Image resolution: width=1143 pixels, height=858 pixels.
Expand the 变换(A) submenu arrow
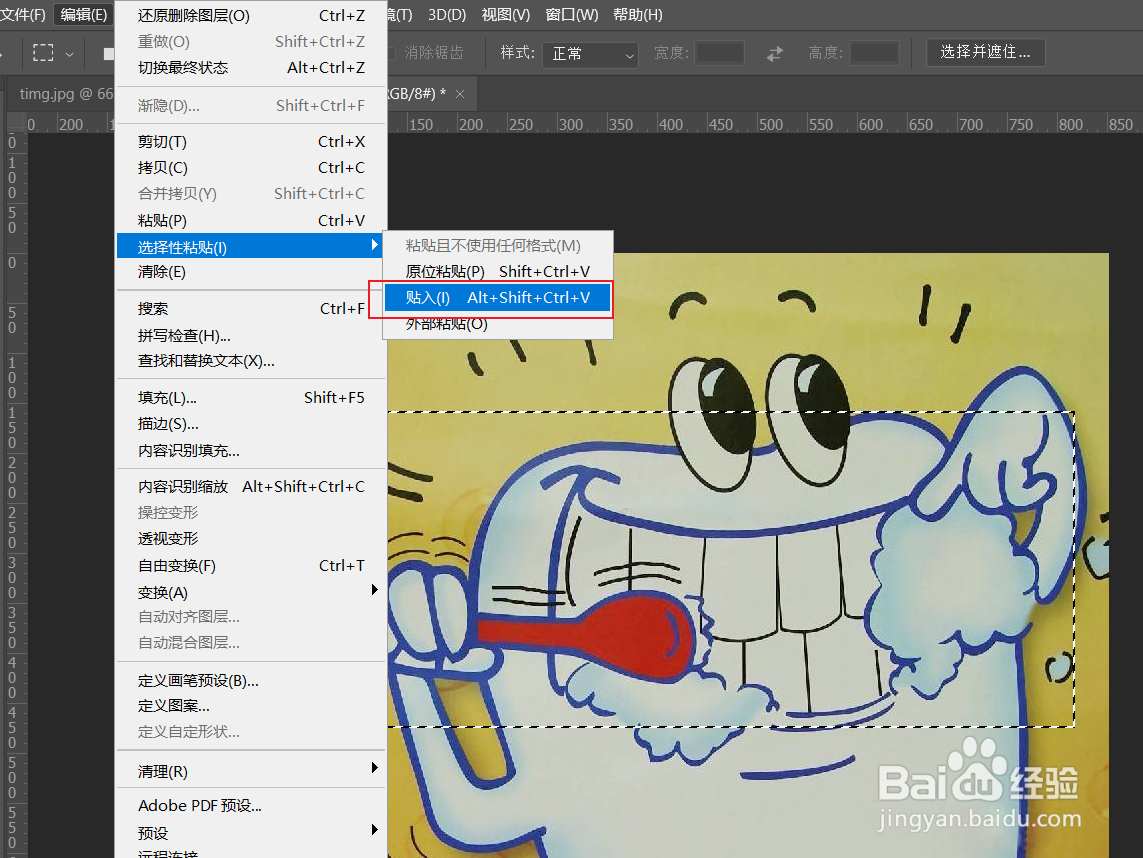(x=375, y=590)
